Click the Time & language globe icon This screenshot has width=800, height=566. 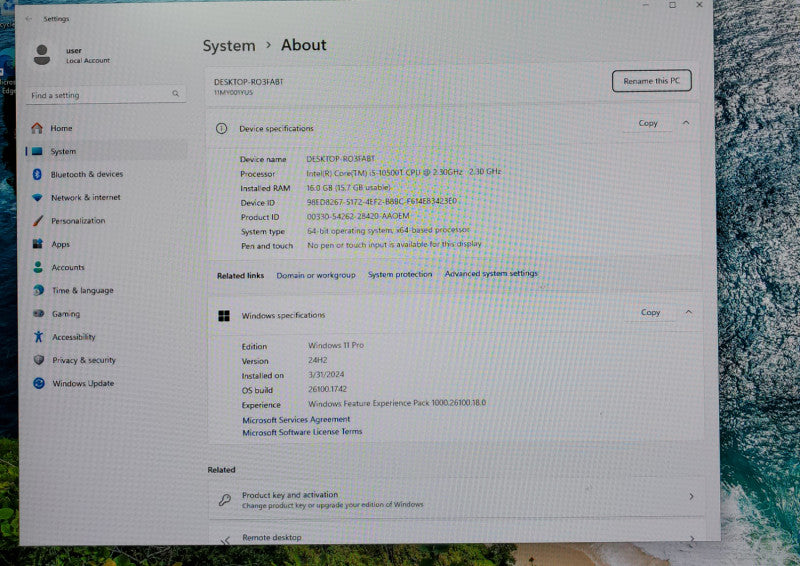[x=38, y=290]
